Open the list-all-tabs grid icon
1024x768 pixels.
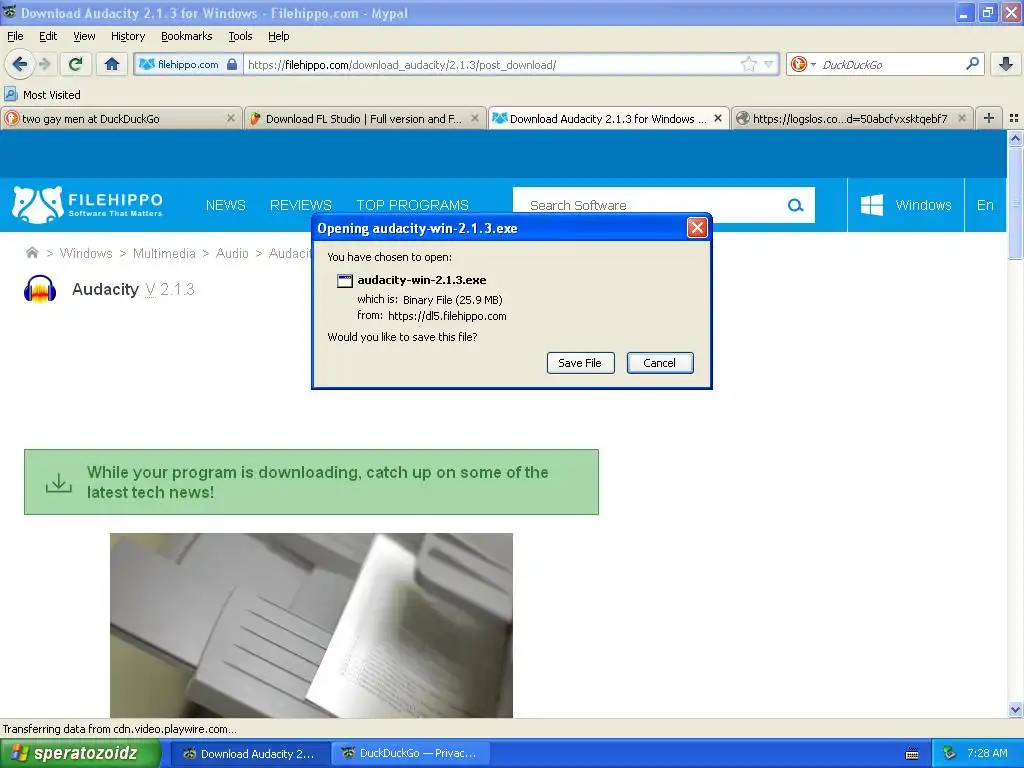[1014, 118]
